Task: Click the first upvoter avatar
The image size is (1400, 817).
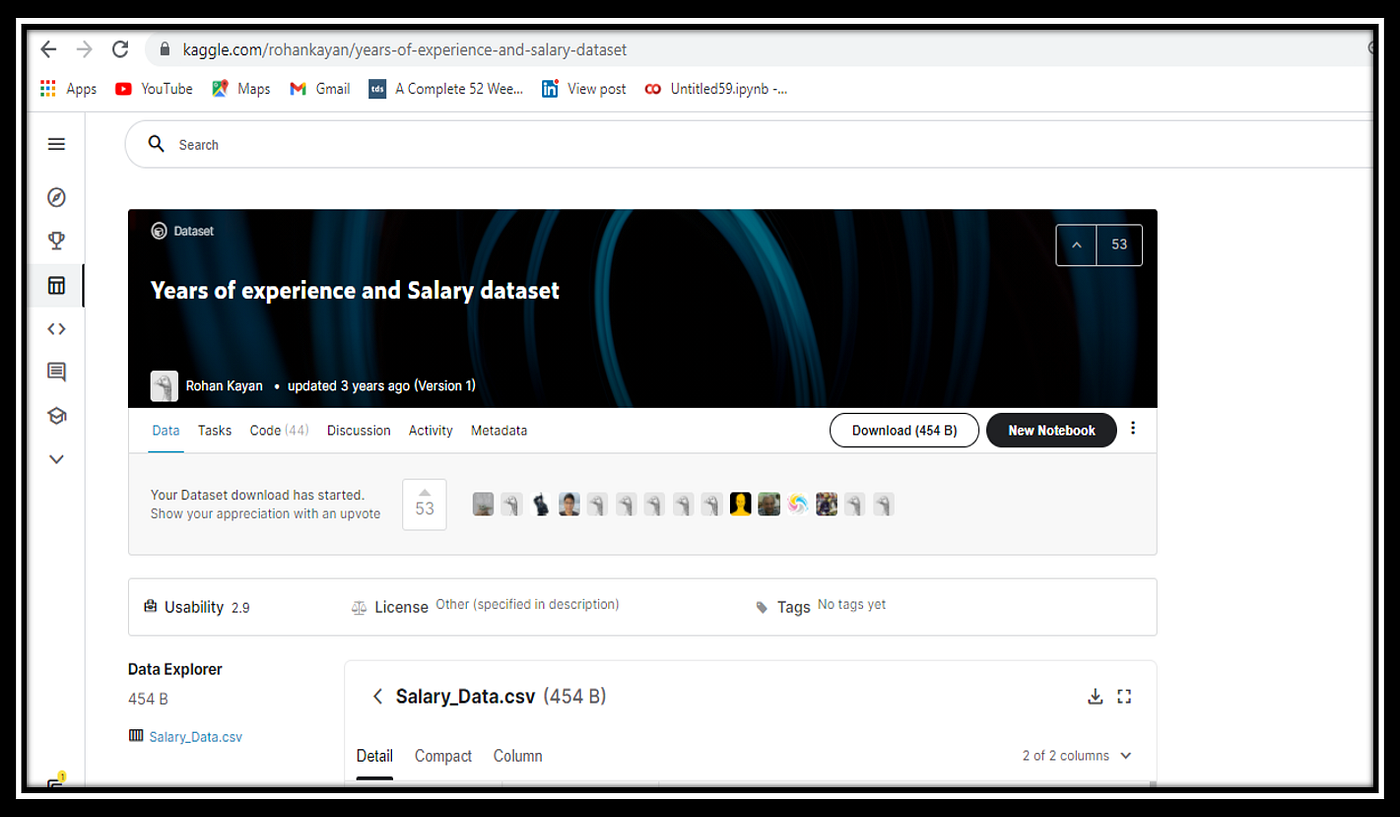Action: pos(483,504)
